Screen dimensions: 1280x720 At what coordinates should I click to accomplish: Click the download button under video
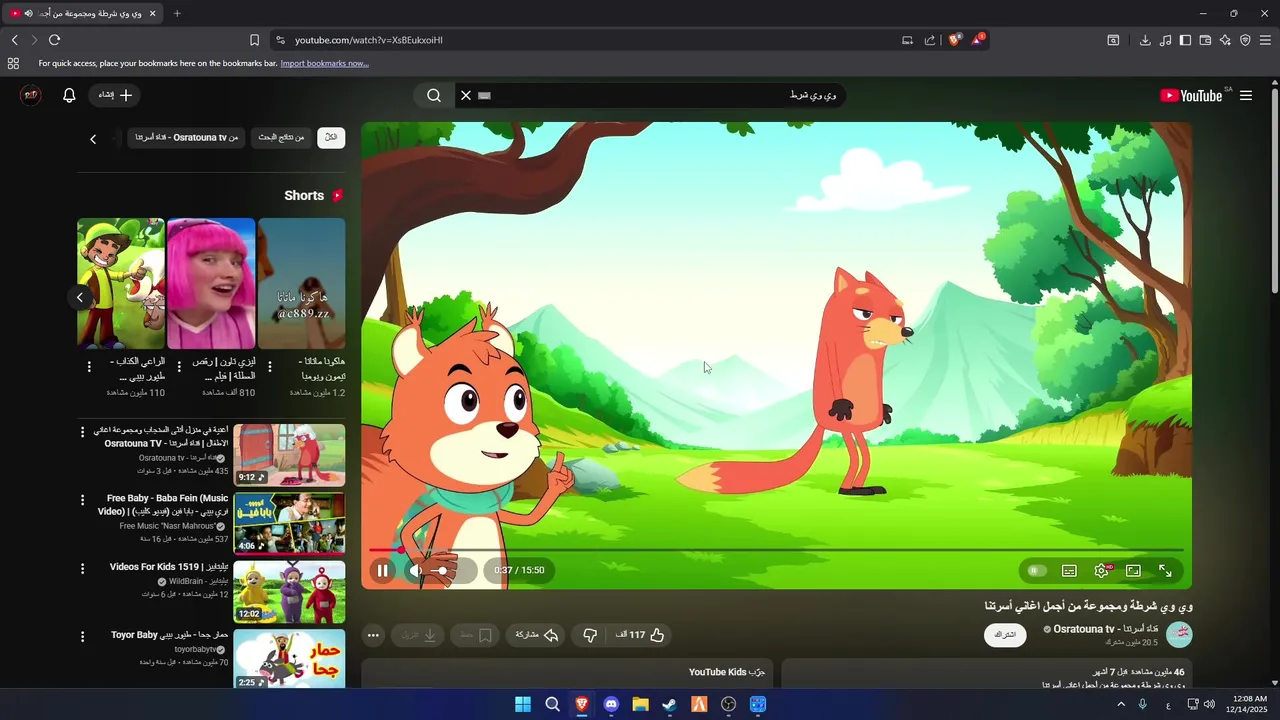tap(419, 635)
